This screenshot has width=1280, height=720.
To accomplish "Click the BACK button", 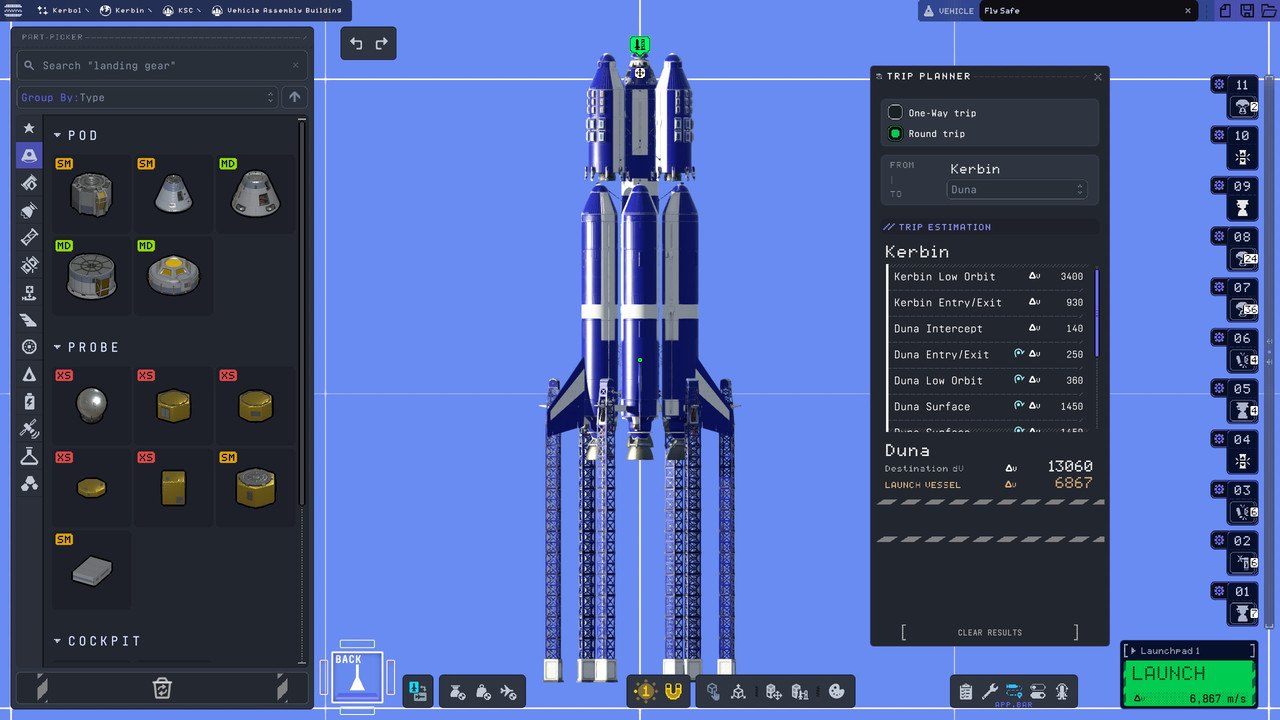I will (357, 677).
